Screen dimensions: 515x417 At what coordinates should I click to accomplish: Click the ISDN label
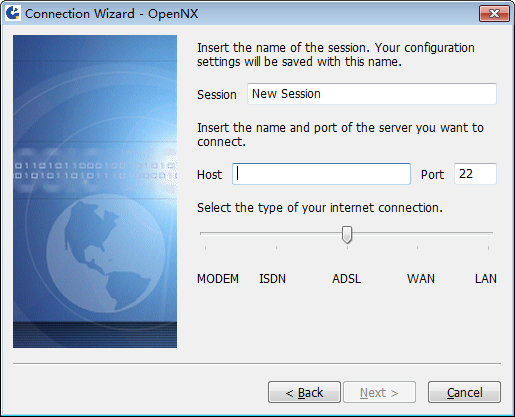[x=272, y=279]
